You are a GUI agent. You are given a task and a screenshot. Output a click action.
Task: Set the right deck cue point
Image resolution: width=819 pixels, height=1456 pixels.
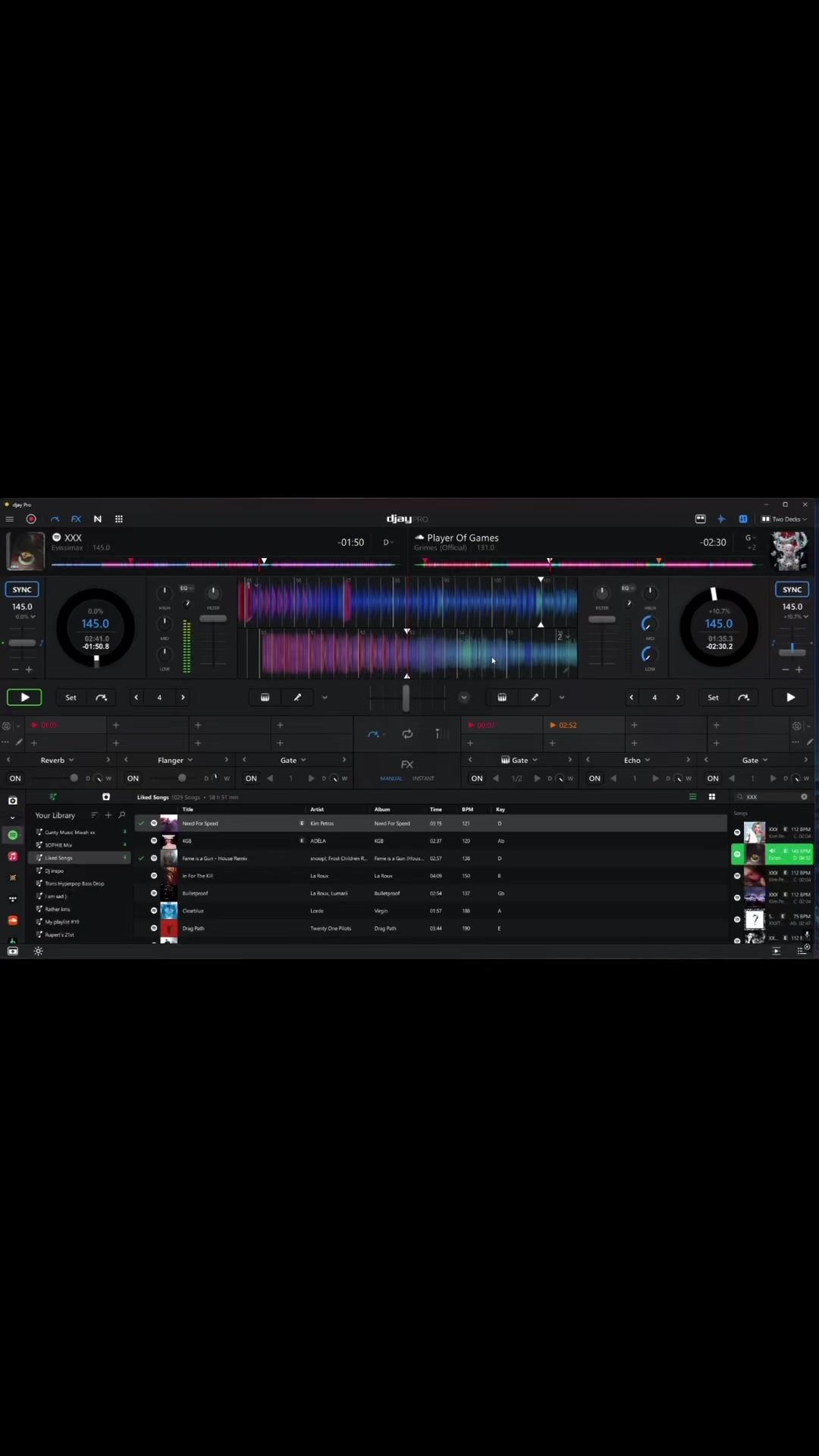(713, 698)
